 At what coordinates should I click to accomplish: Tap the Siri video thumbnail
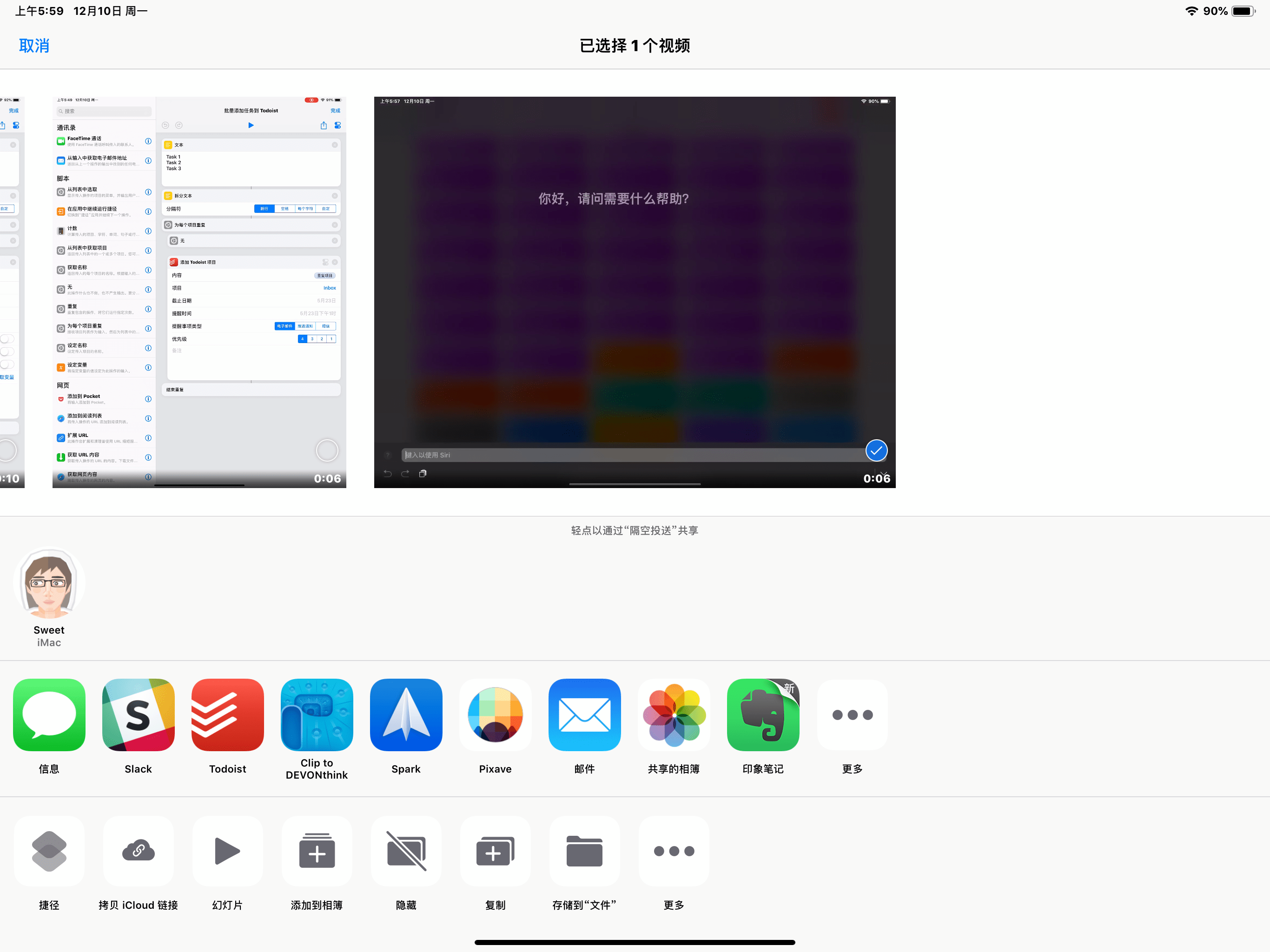coord(634,287)
